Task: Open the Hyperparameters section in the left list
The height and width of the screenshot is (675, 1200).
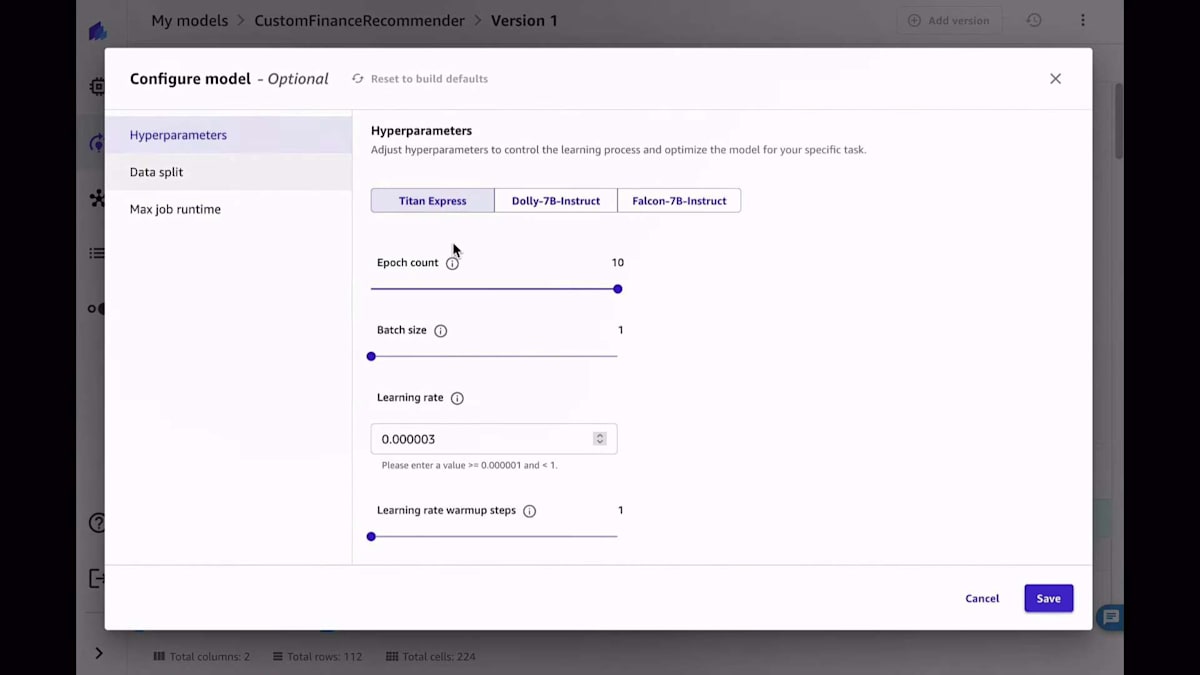Action: click(x=228, y=135)
